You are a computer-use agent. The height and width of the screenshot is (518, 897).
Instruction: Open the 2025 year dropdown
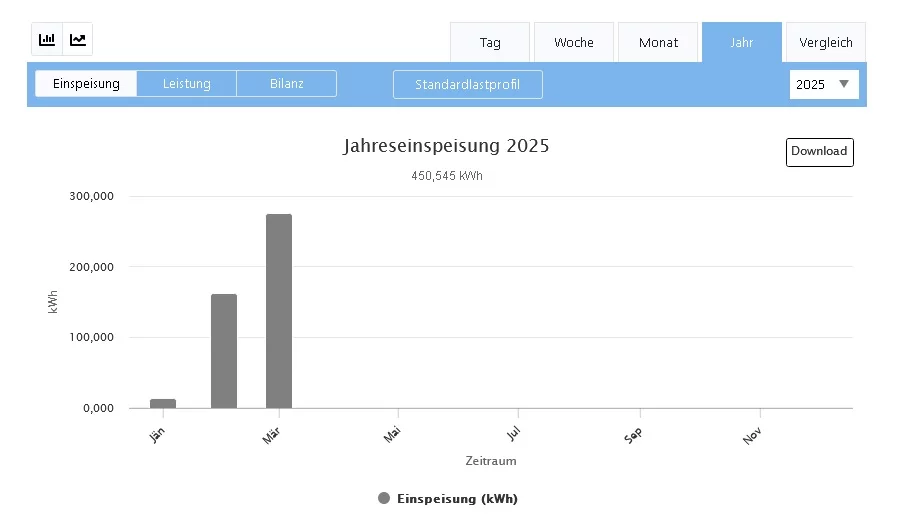823,84
